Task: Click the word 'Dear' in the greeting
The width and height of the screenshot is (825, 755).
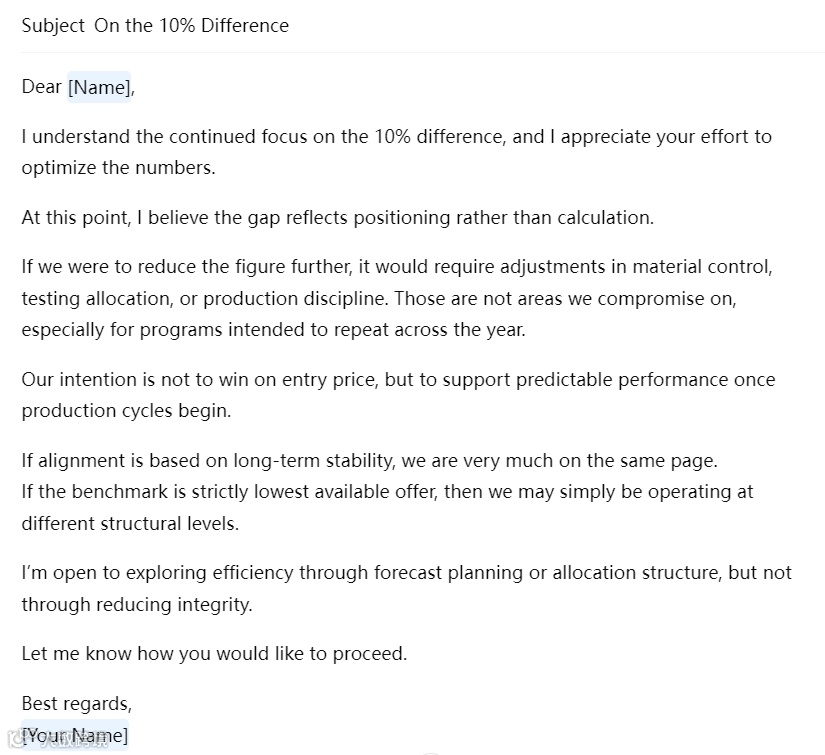Action: click(x=42, y=86)
